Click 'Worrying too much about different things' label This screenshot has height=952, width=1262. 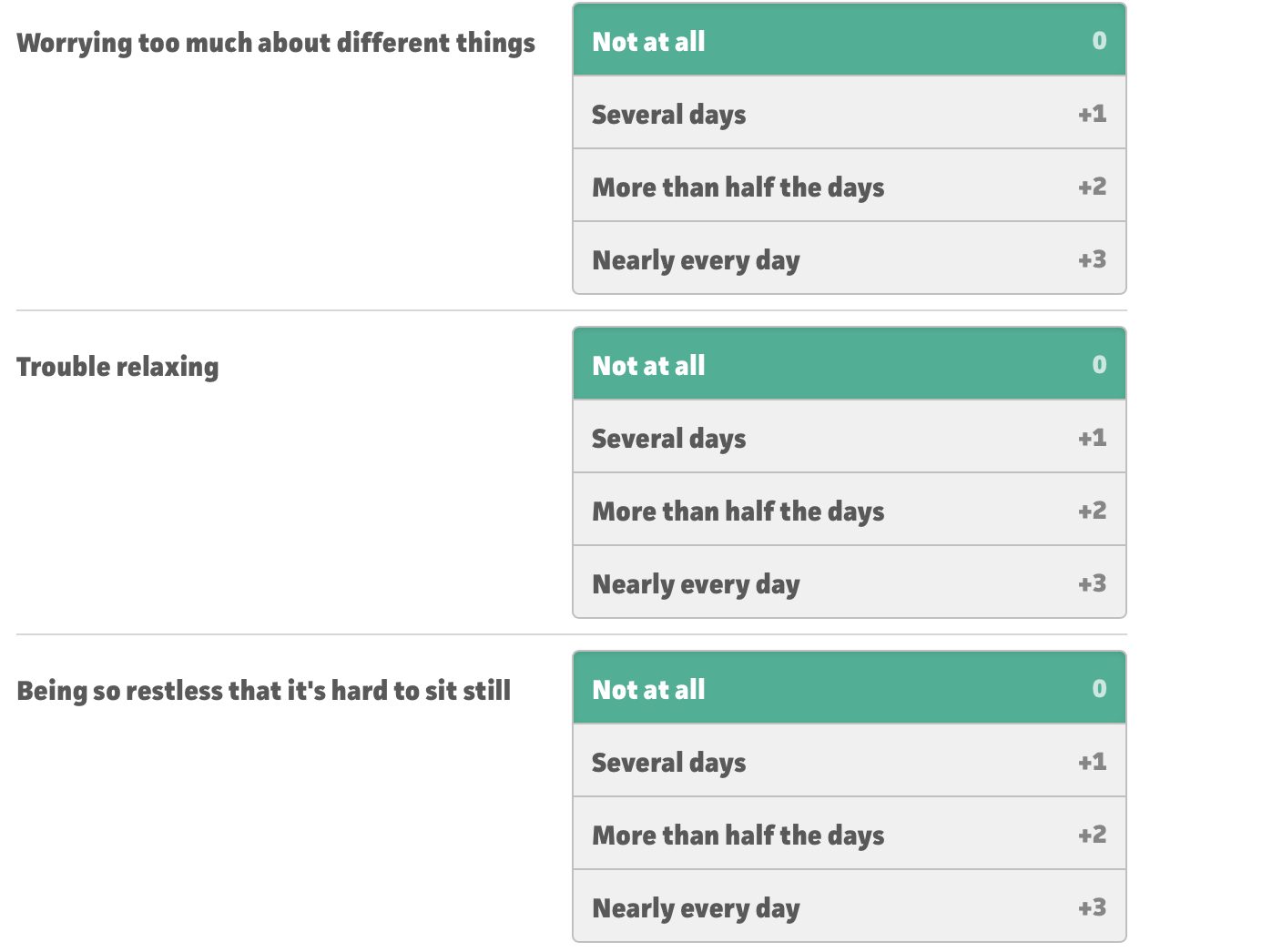click(276, 44)
